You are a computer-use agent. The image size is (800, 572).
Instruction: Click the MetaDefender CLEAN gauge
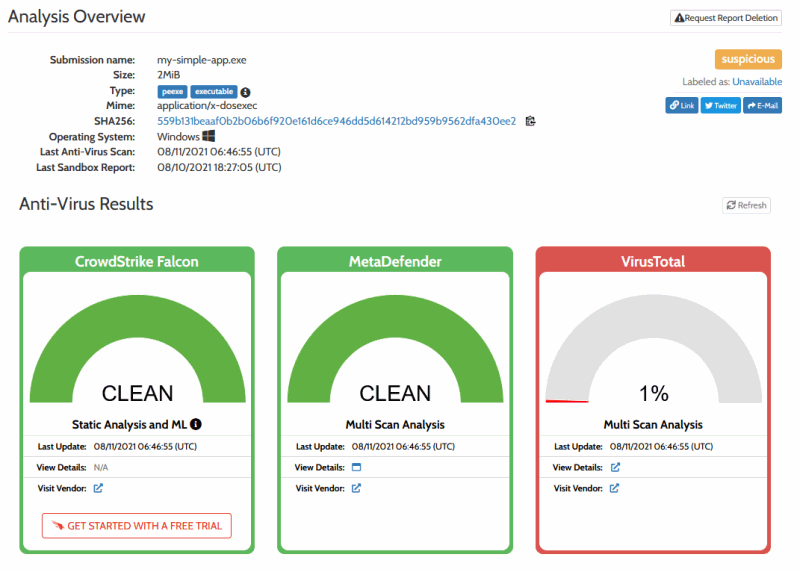395,350
